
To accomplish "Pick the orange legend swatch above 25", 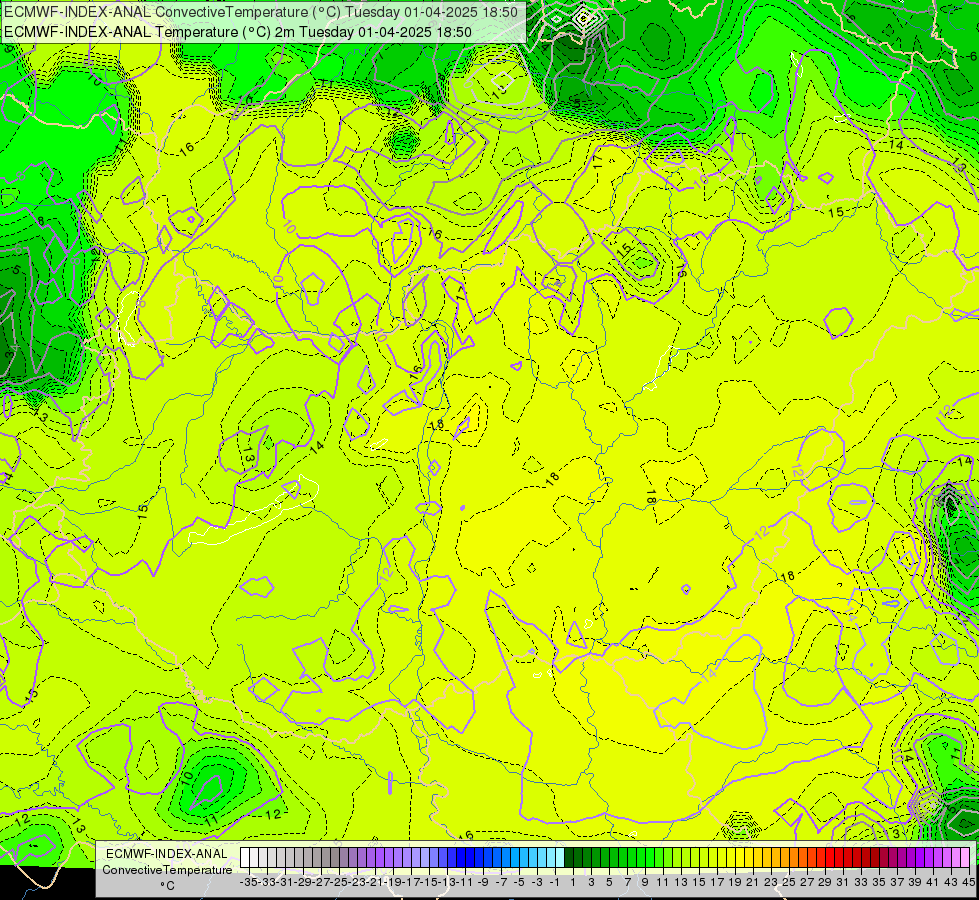I will [x=786, y=858].
